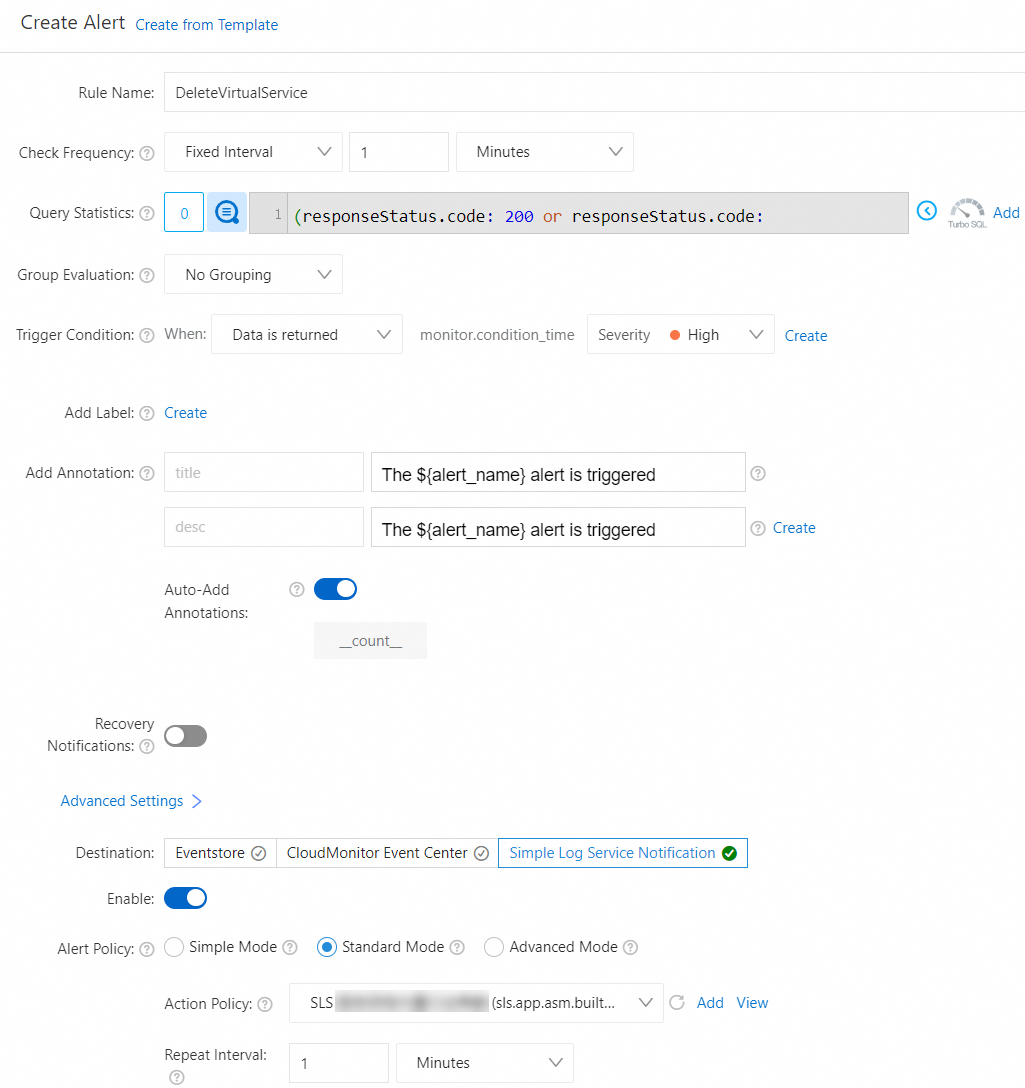The height and width of the screenshot is (1088, 1025).
Task: Focus Check Frequency interval value field
Action: pyautogui.click(x=399, y=152)
